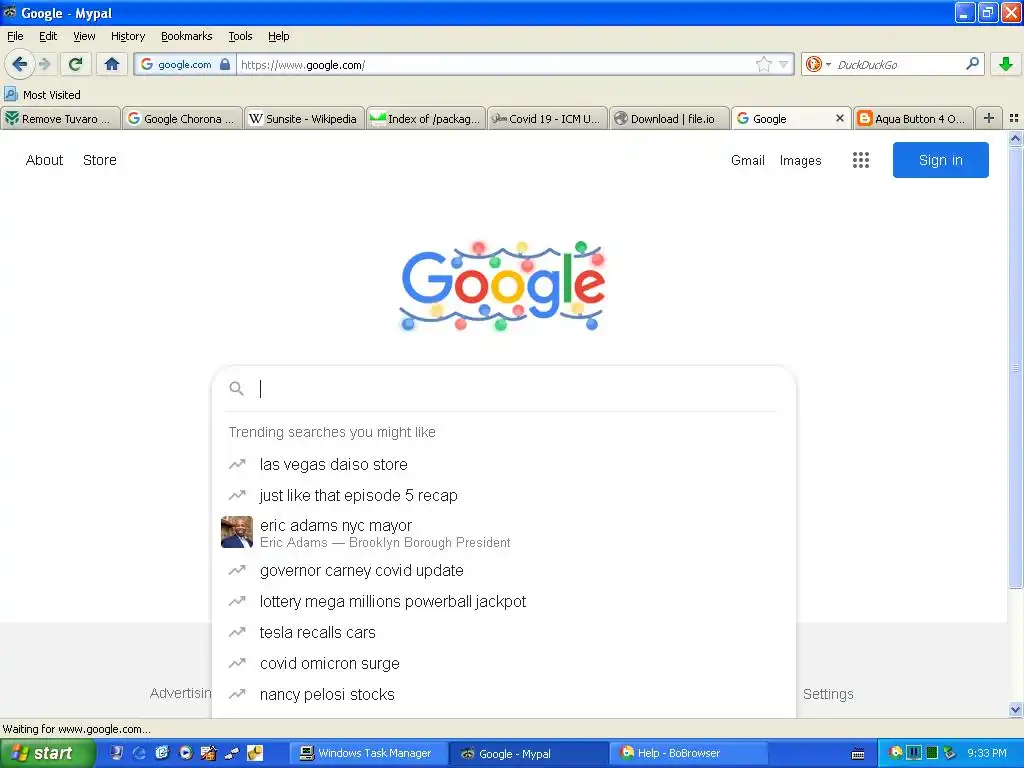
Task: Select suggestion las vegas daiso store
Action: pyautogui.click(x=504, y=464)
